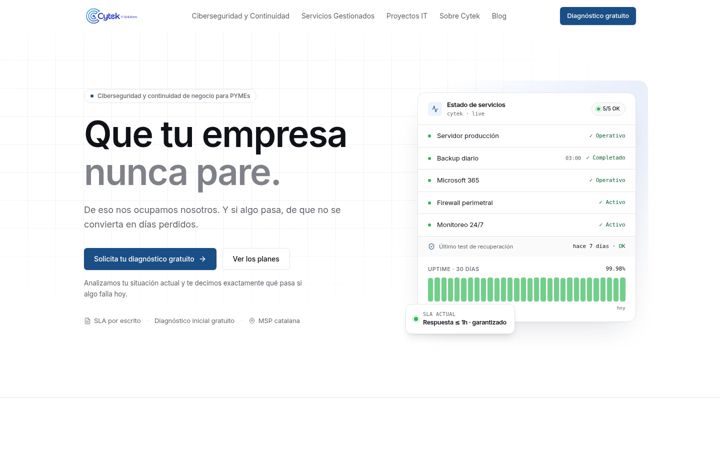
Task: Click the activity pulse icon in status card
Action: (x=434, y=109)
